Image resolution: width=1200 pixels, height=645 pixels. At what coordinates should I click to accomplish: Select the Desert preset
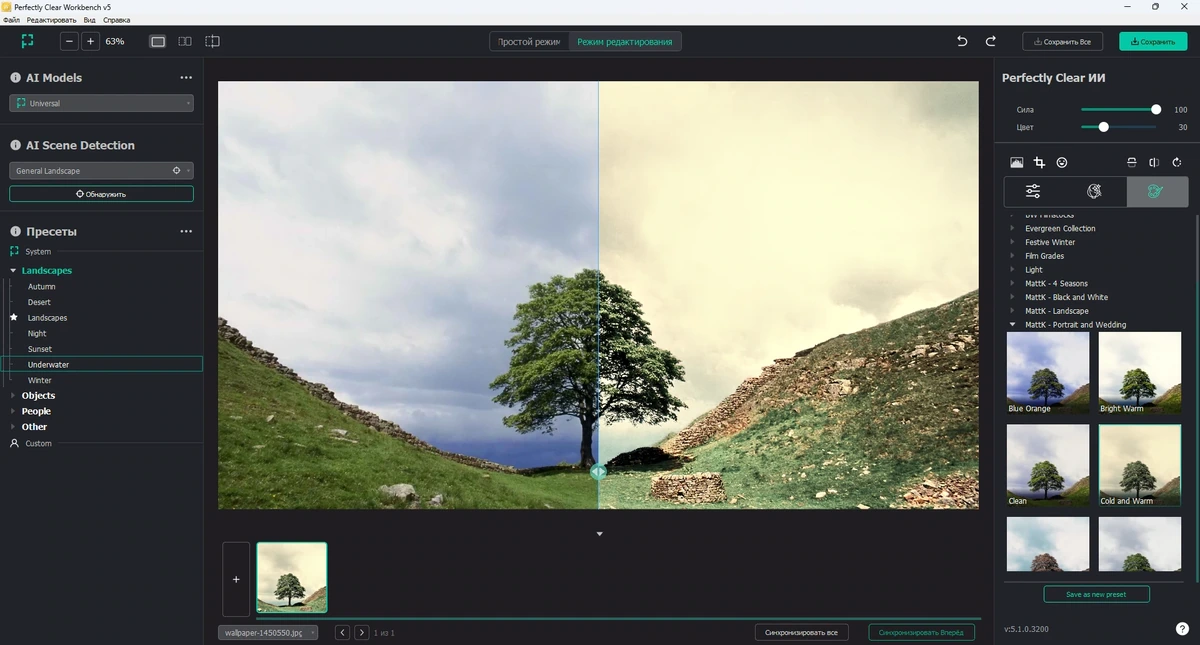pos(39,302)
